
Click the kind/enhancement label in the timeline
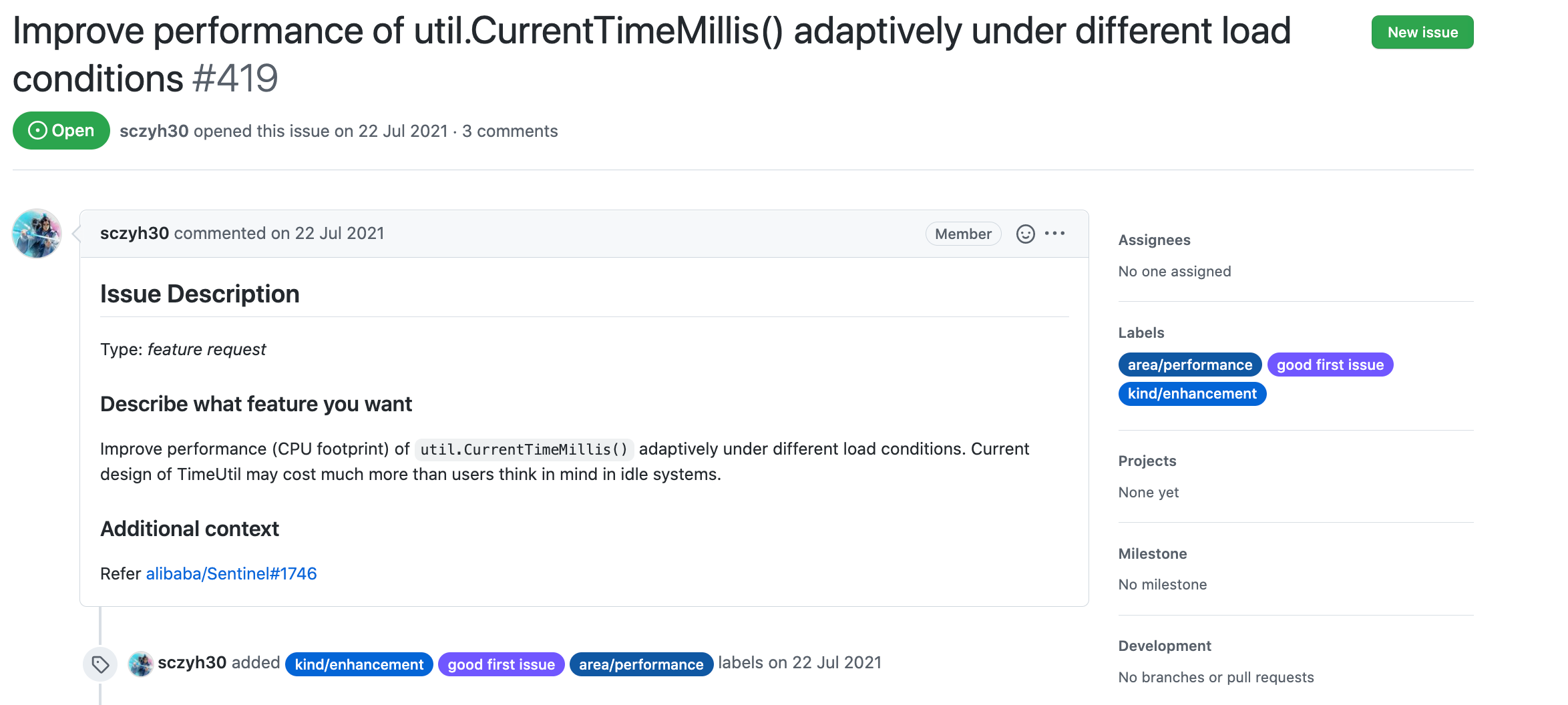tap(359, 664)
